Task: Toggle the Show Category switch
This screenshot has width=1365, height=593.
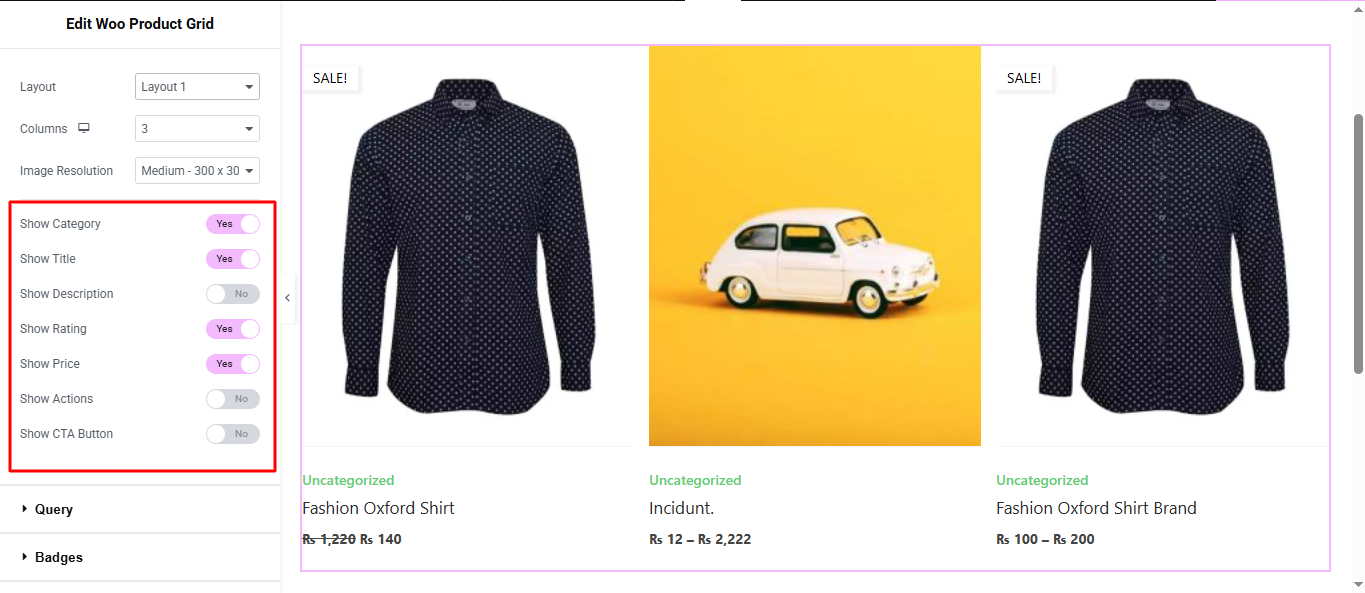Action: coord(232,224)
